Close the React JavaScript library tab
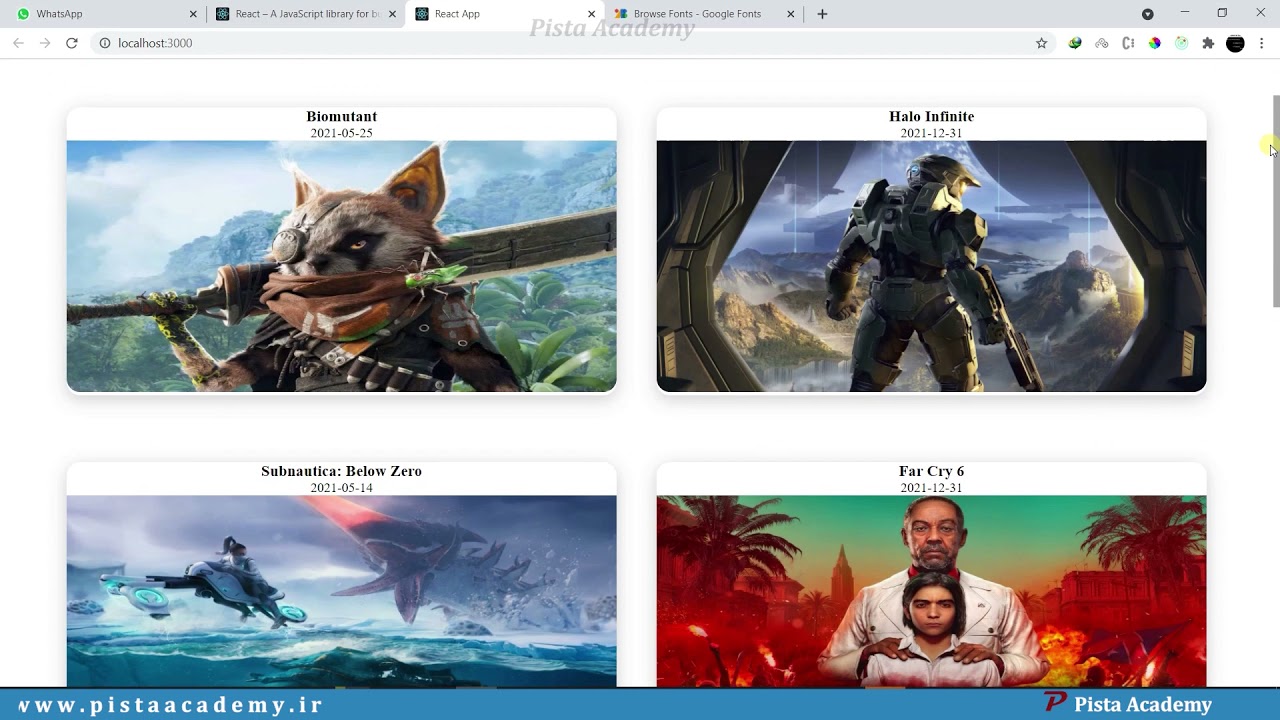This screenshot has height=720, width=1280. coord(392,14)
